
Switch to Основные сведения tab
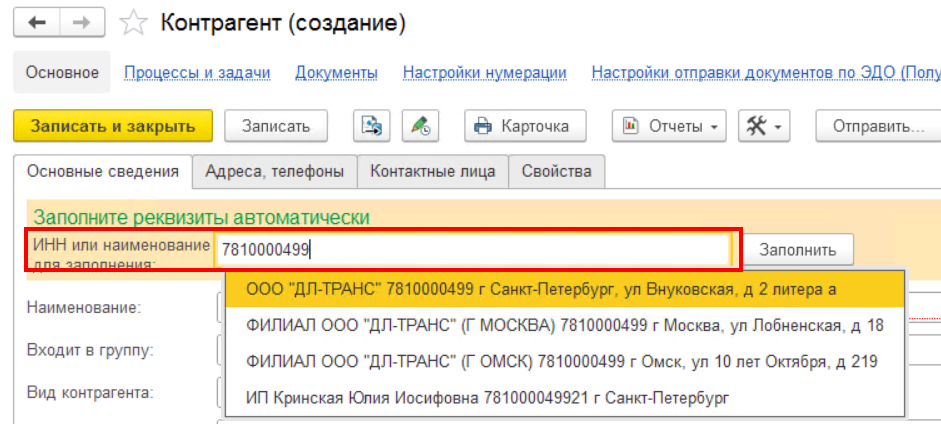point(103,172)
